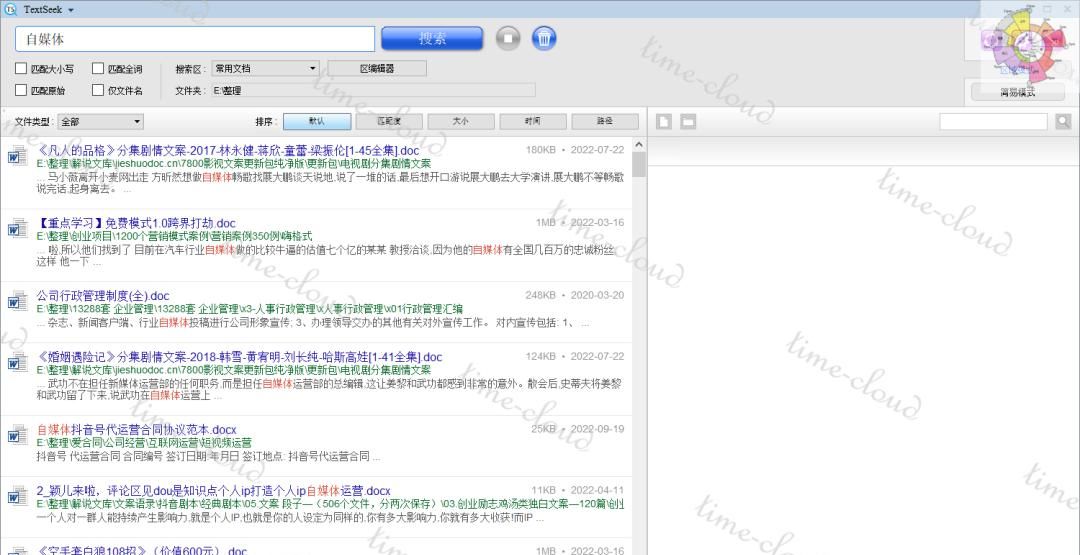Click the TextSeek logo icon in title bar
Image resolution: width=1080 pixels, height=555 pixels.
(x=11, y=8)
